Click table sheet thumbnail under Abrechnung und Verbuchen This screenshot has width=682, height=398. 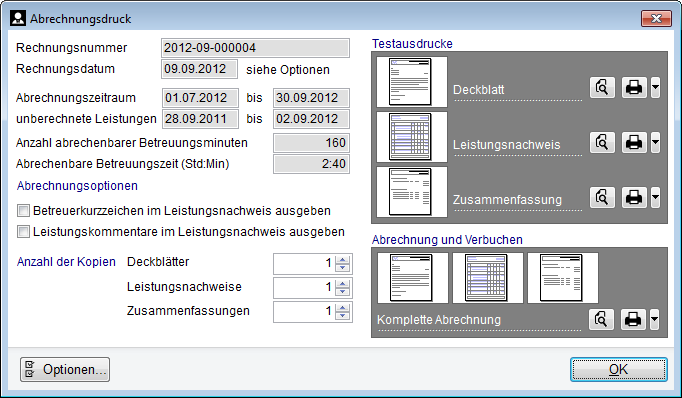(488, 278)
